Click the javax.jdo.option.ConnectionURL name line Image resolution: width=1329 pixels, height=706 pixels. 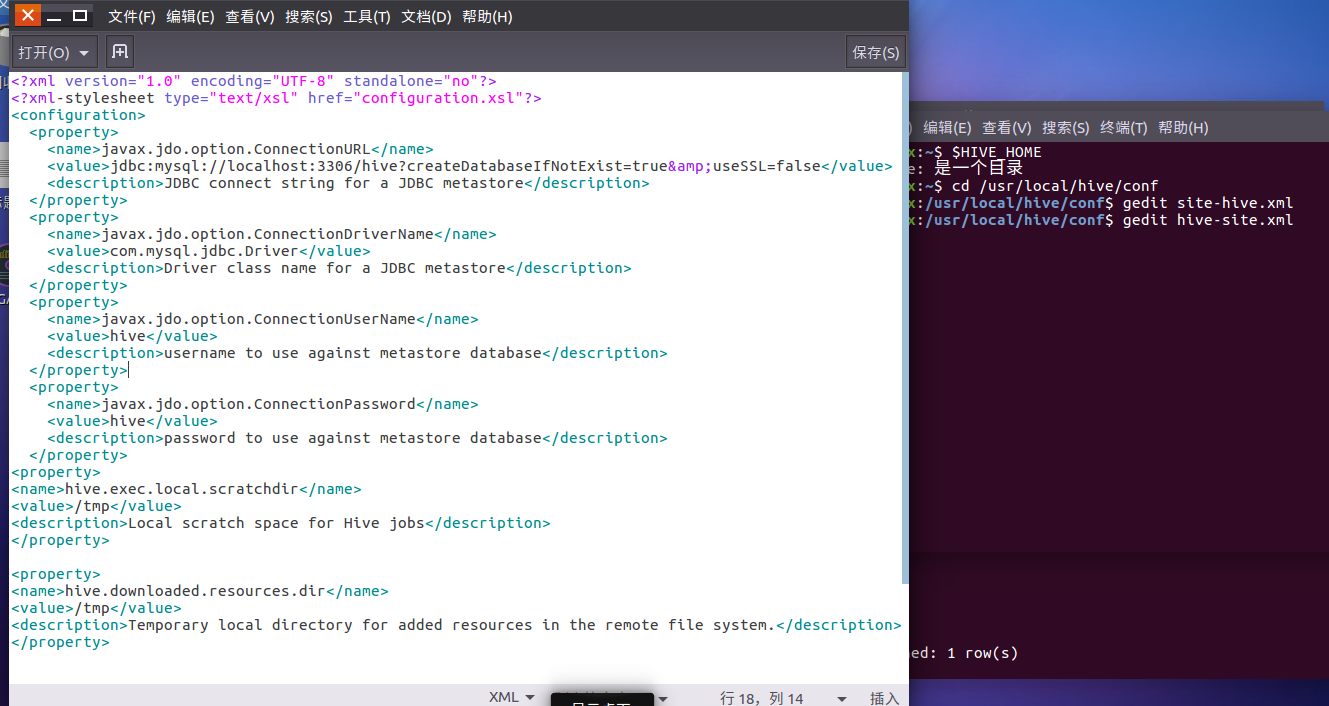coord(240,149)
